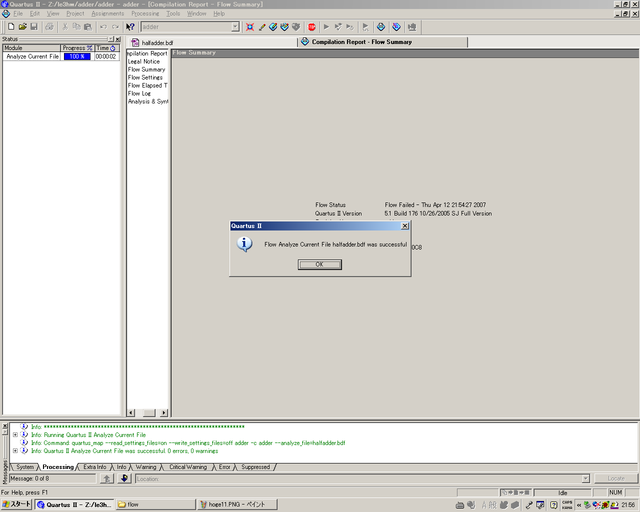The height and width of the screenshot is (512, 640).
Task: Switch to the System messages tab
Action: [25, 467]
